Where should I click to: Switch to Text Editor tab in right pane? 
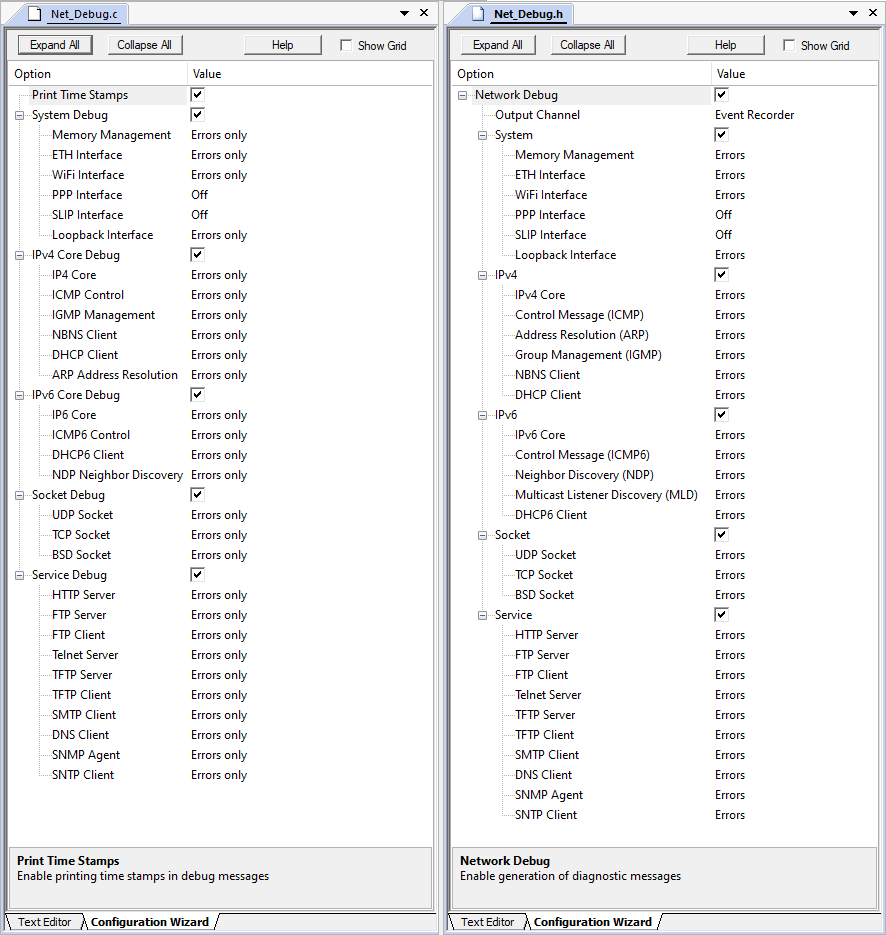click(487, 922)
